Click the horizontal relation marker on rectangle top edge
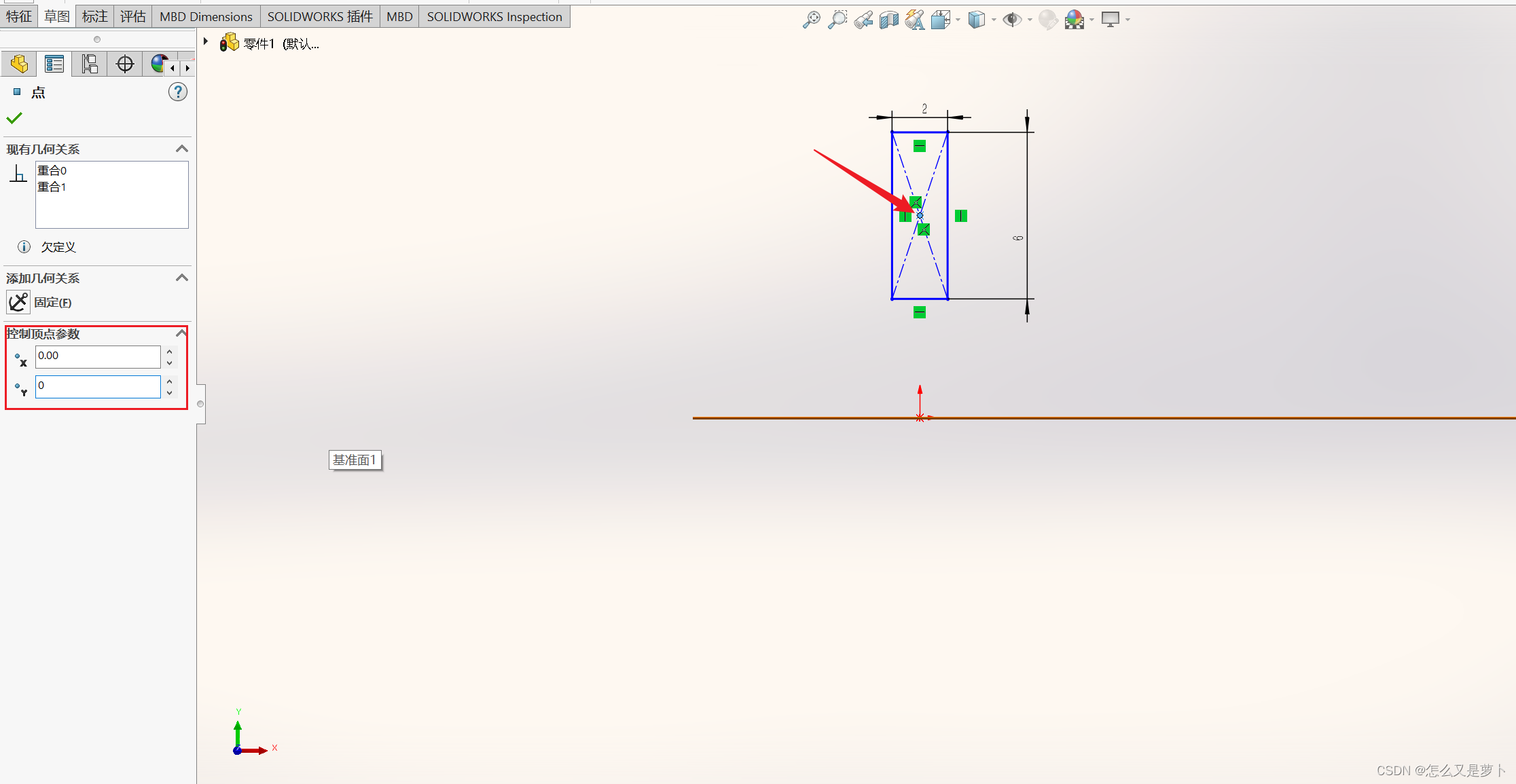 (920, 146)
